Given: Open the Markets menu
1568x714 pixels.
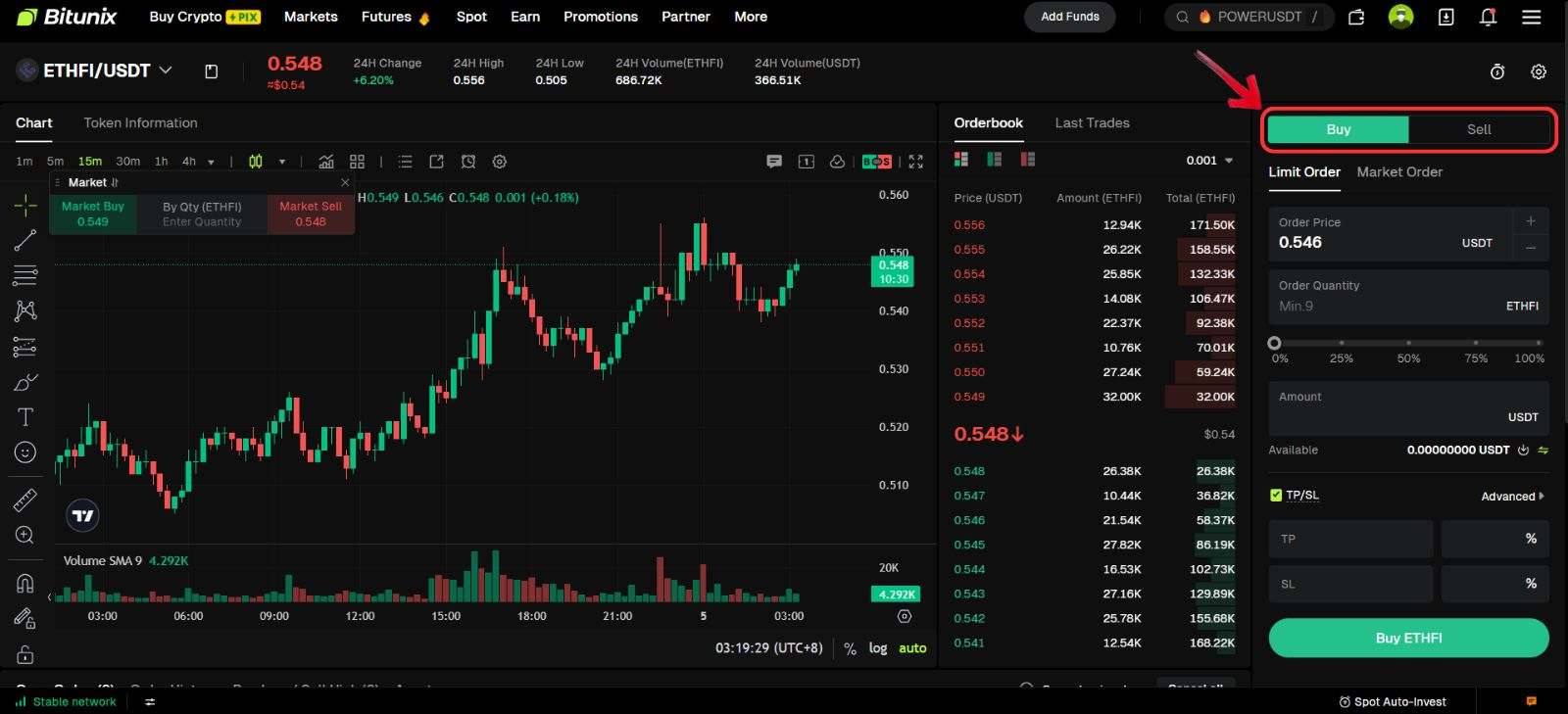Looking at the screenshot, I should pyautogui.click(x=311, y=17).
